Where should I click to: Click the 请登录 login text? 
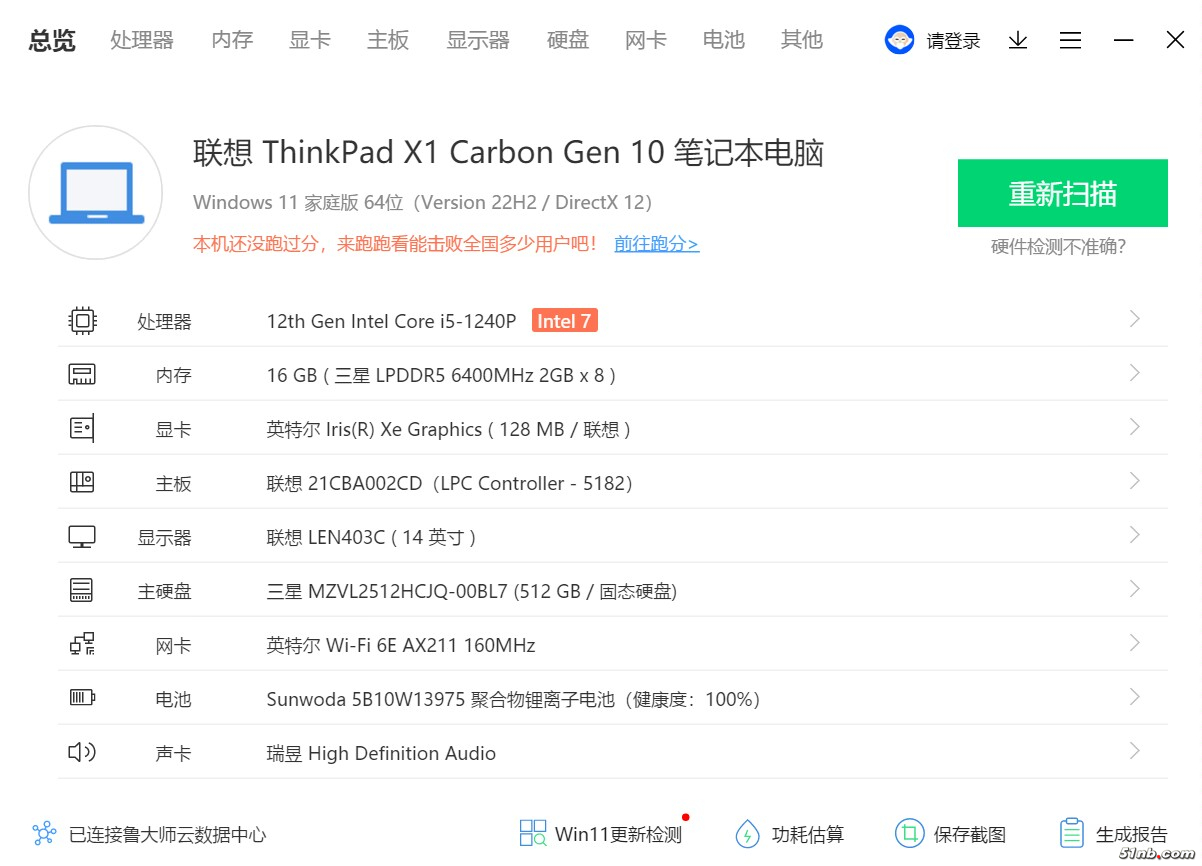(x=953, y=41)
